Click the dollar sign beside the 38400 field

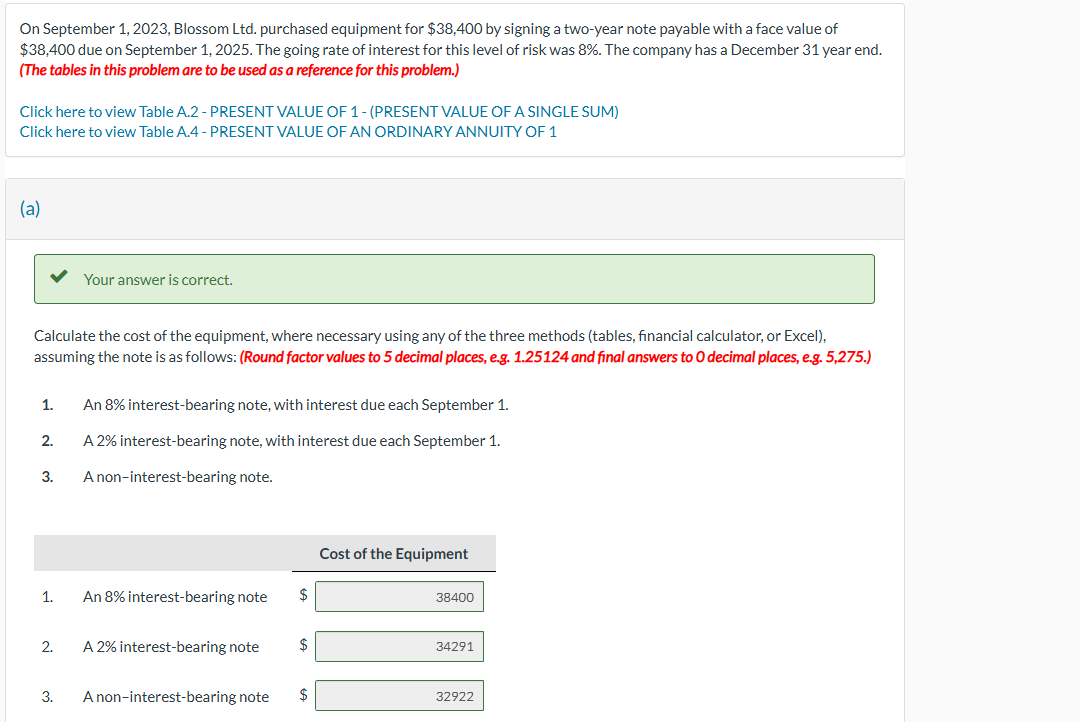click(x=302, y=596)
